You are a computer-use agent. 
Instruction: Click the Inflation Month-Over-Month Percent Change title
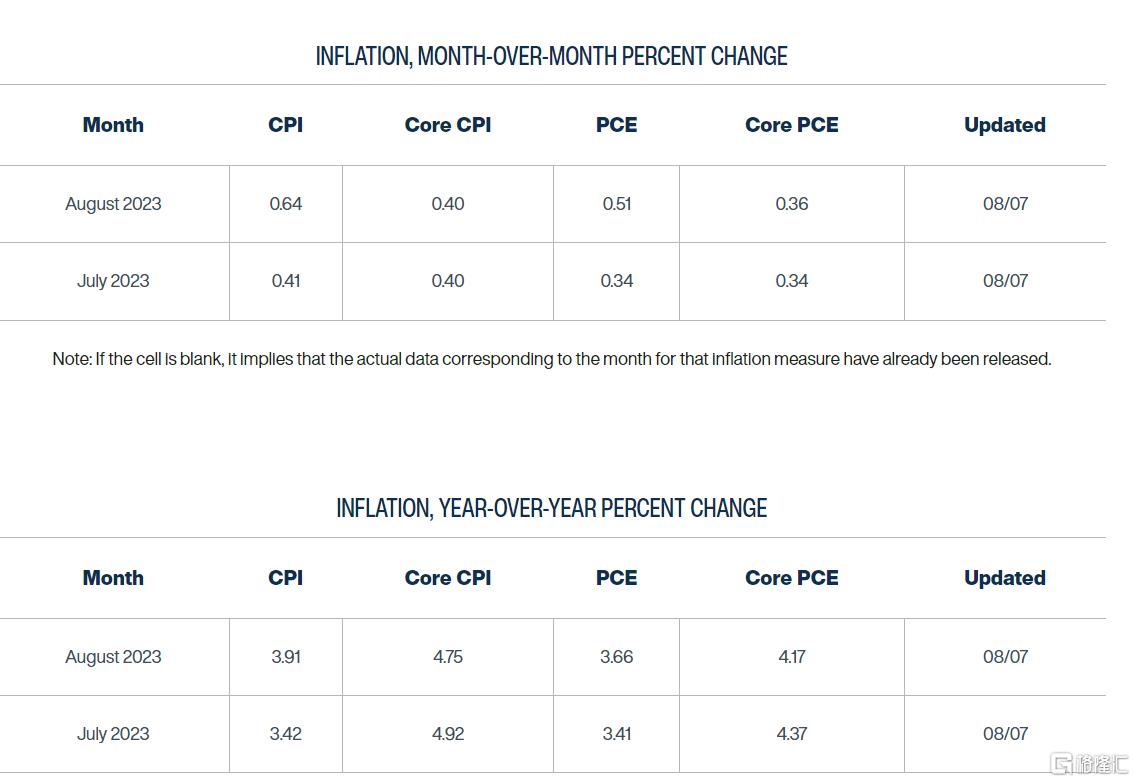(x=552, y=56)
